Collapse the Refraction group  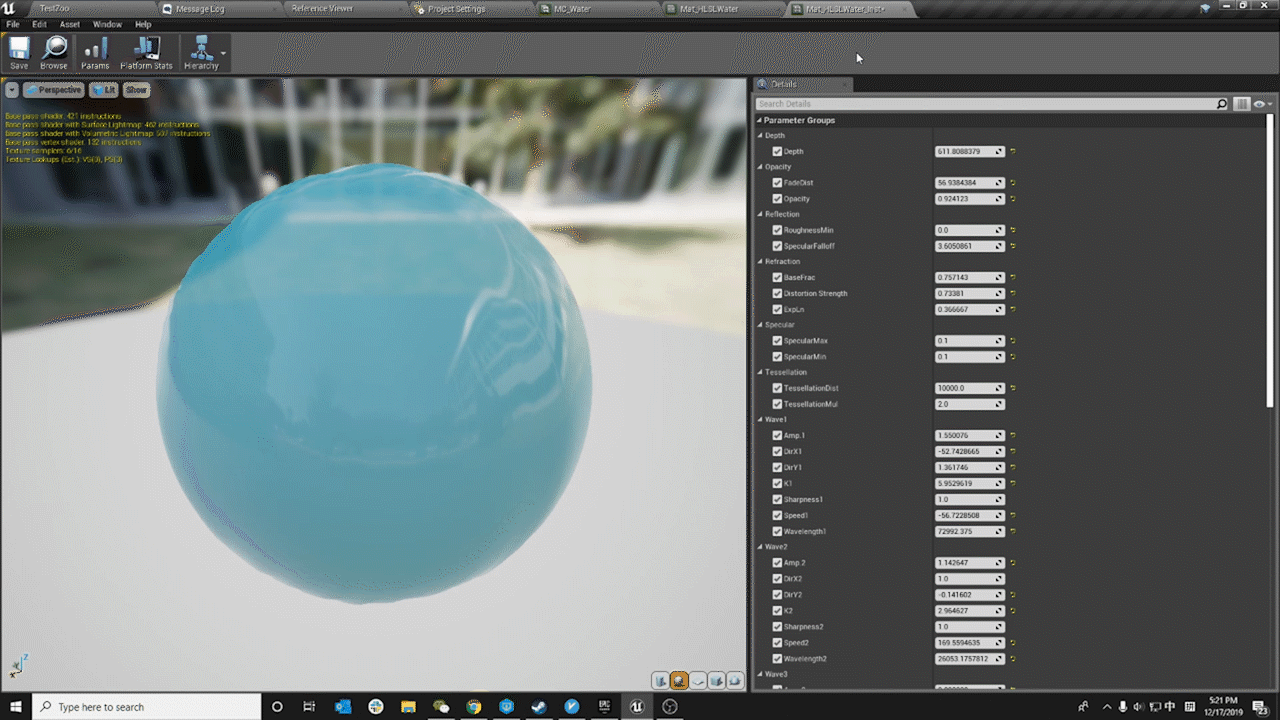[760, 261]
